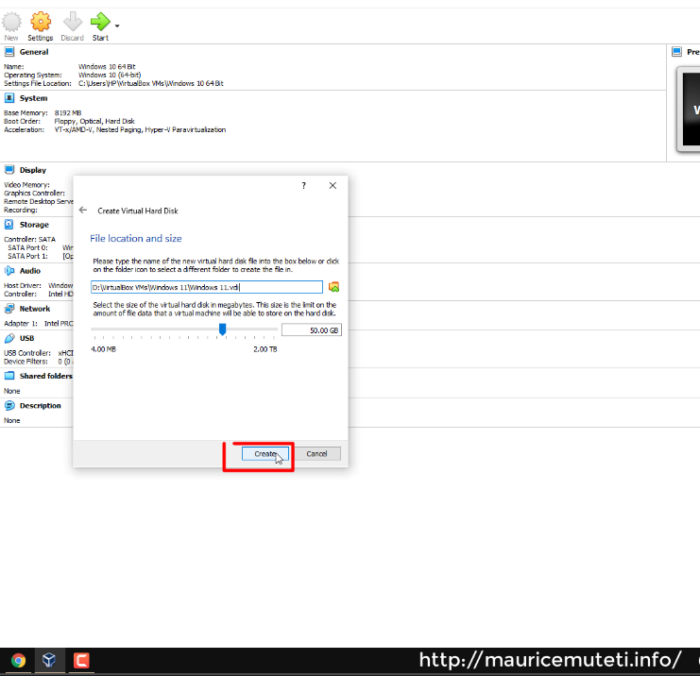Click the dialog help question mark
This screenshot has height=676, width=700.
pyautogui.click(x=304, y=185)
